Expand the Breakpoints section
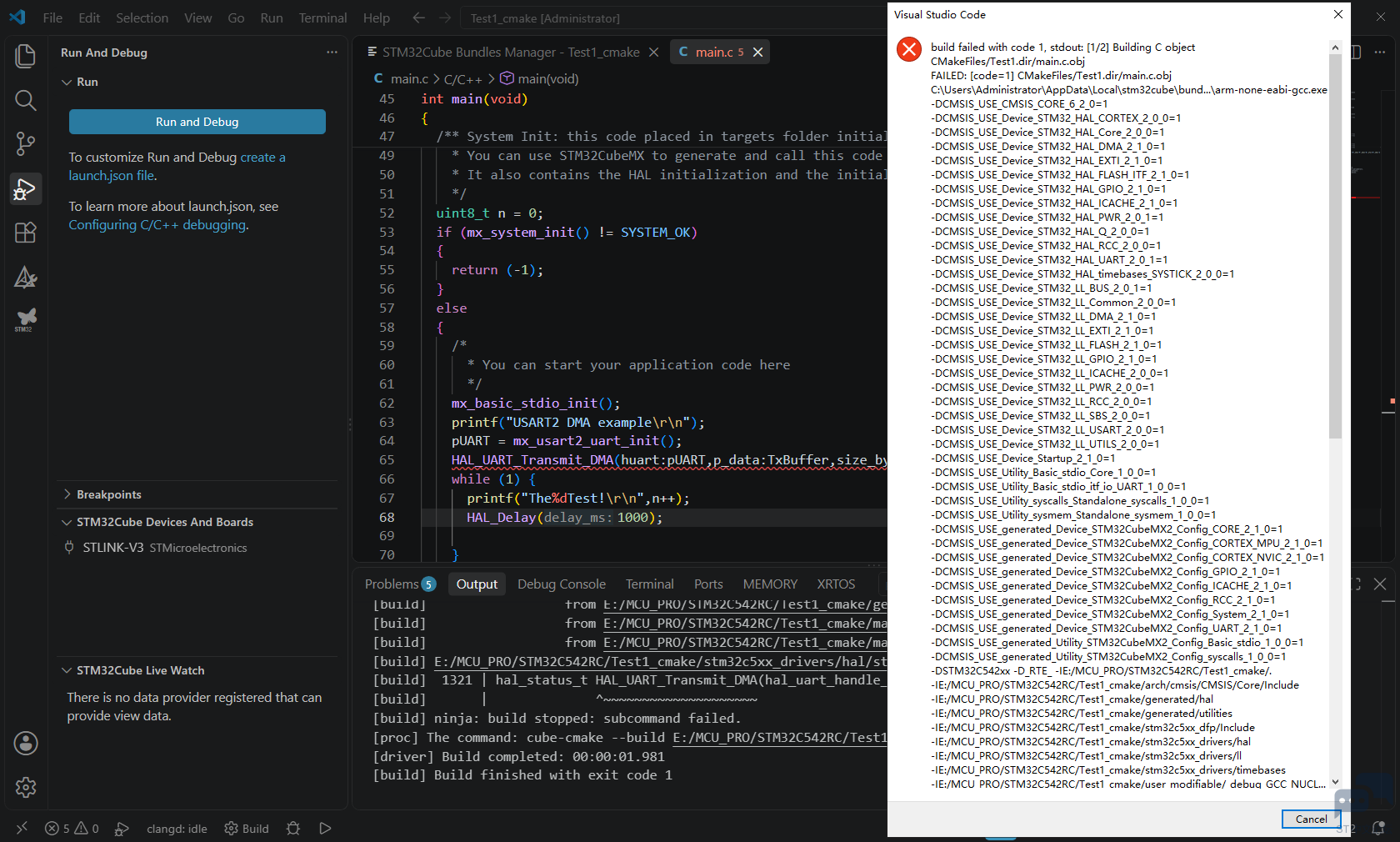The width and height of the screenshot is (1400, 842). (67, 494)
